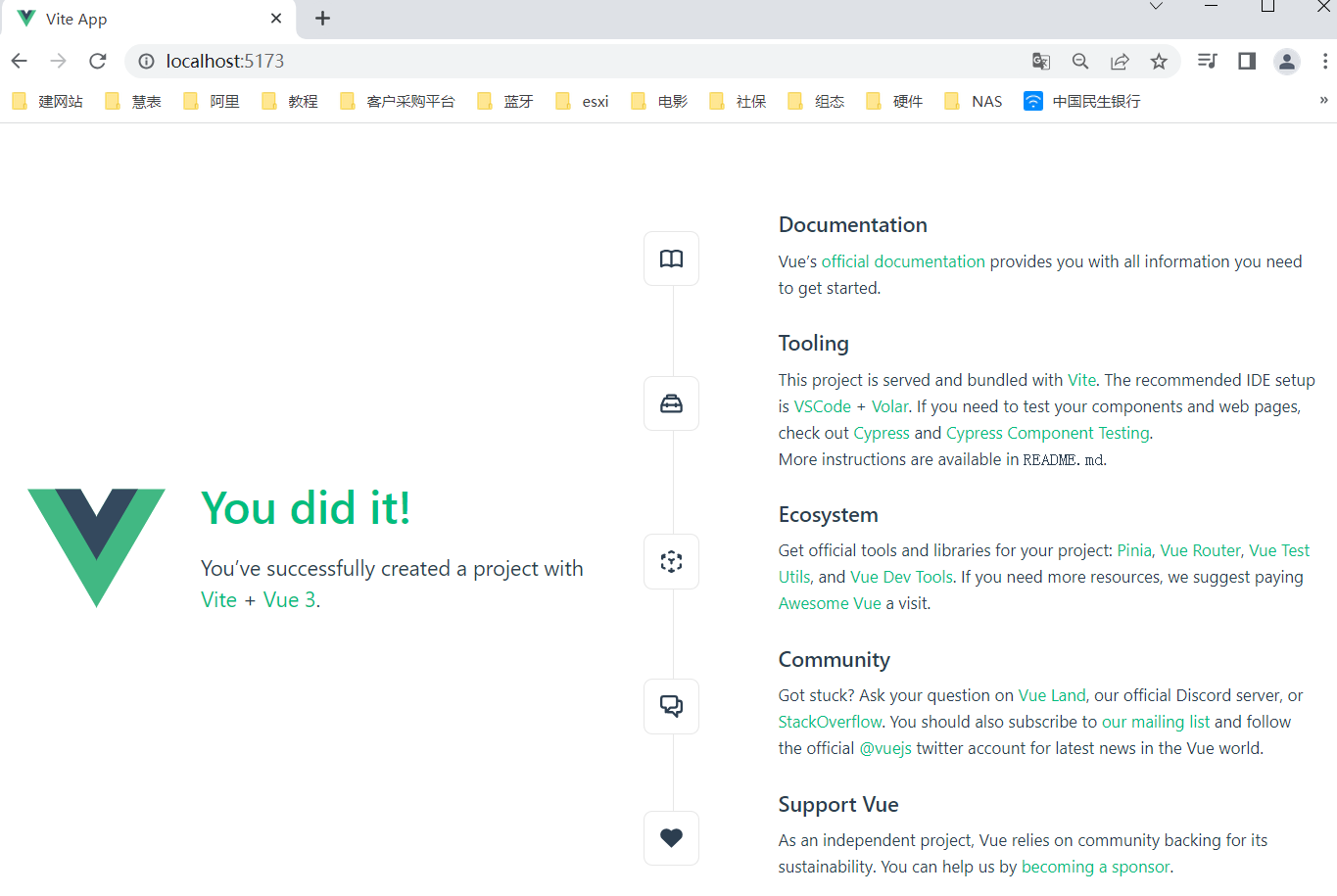Open the Pinia link

pos(1134,550)
